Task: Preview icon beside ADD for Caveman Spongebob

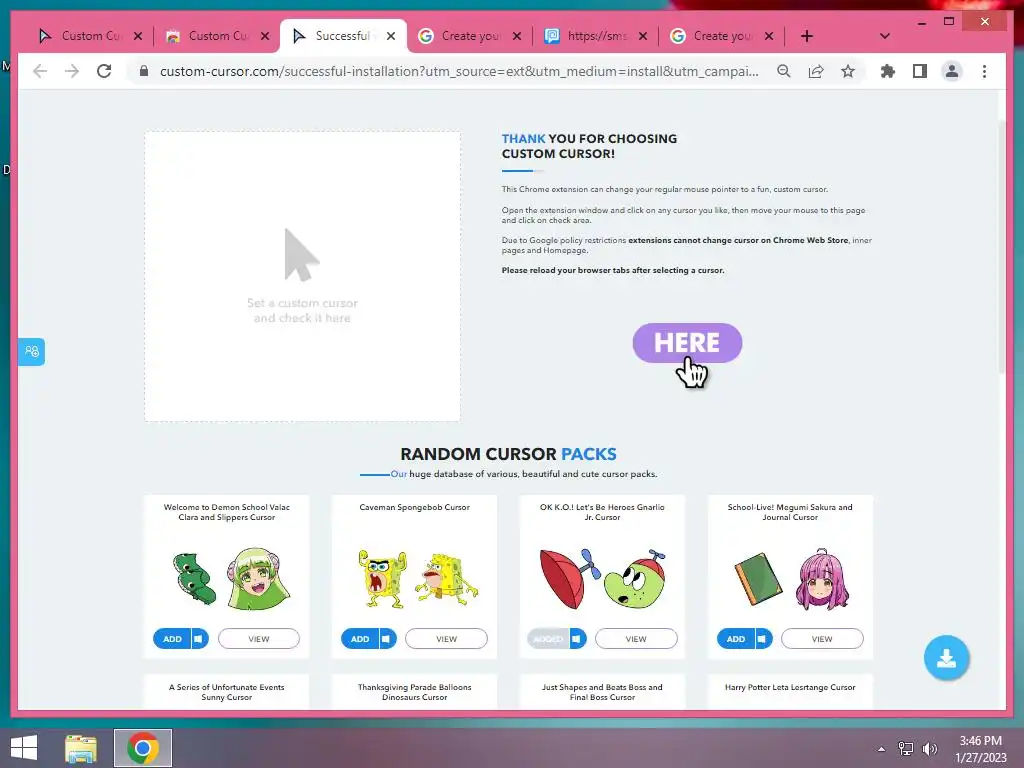Action: pos(387,639)
